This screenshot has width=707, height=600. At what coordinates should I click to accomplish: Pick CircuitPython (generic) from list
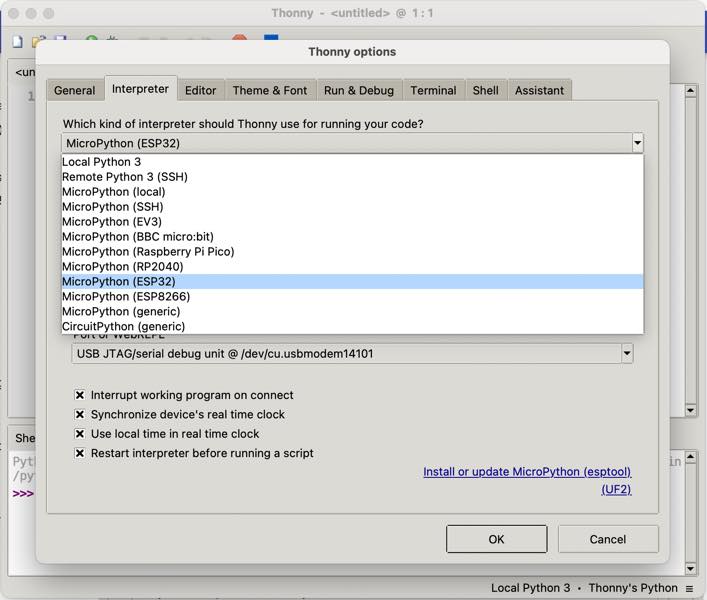pos(352,326)
